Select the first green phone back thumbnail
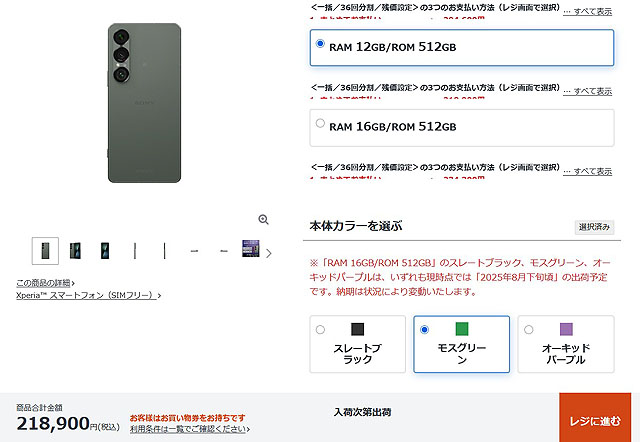Image resolution: width=640 pixels, height=442 pixels. [45, 251]
